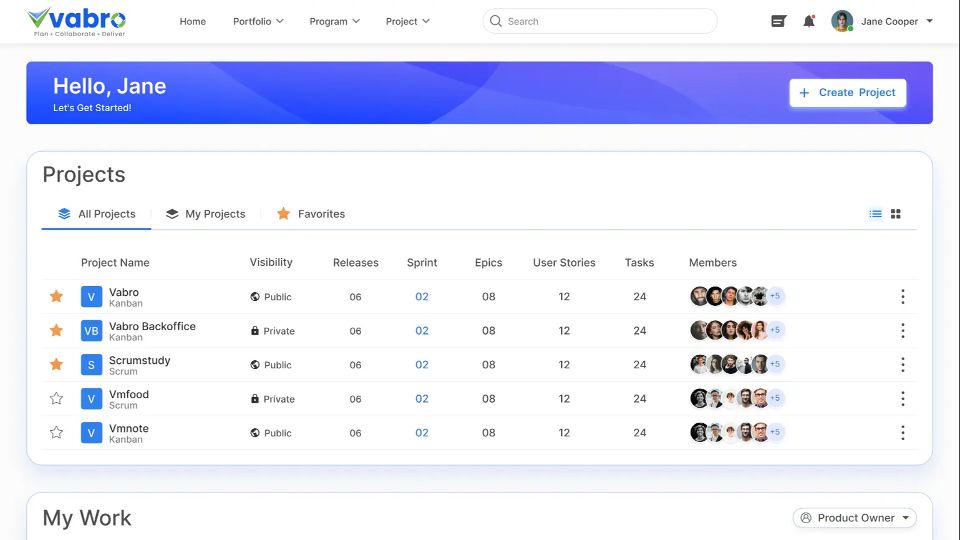
Task: Open sprint 02 link for Scrumstudy
Action: click(422, 365)
